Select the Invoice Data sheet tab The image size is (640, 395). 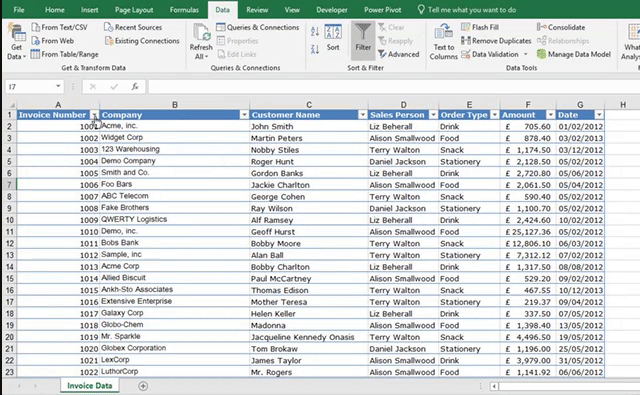89,386
